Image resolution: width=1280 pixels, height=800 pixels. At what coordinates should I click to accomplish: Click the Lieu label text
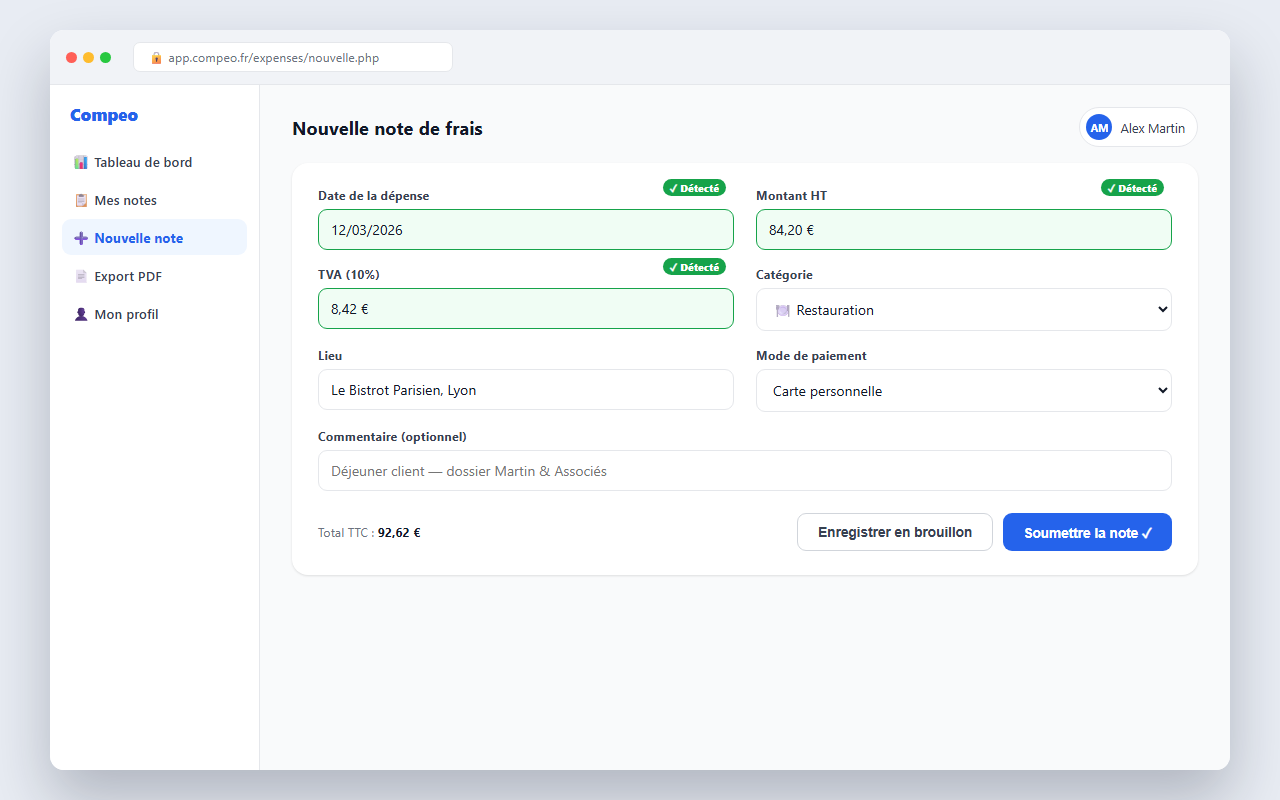coord(330,356)
